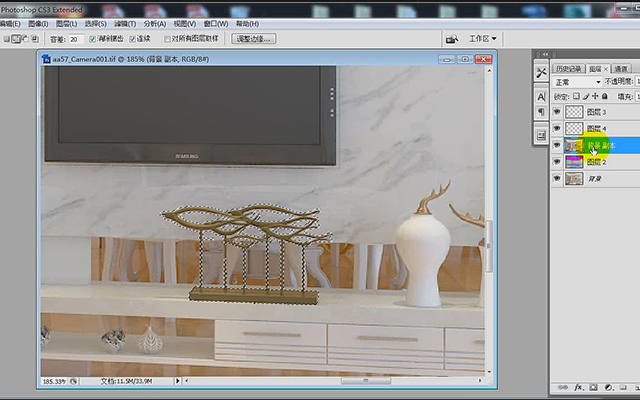Click the fx layer style icon
Viewport: 640px width, 400px height.
coord(578,387)
